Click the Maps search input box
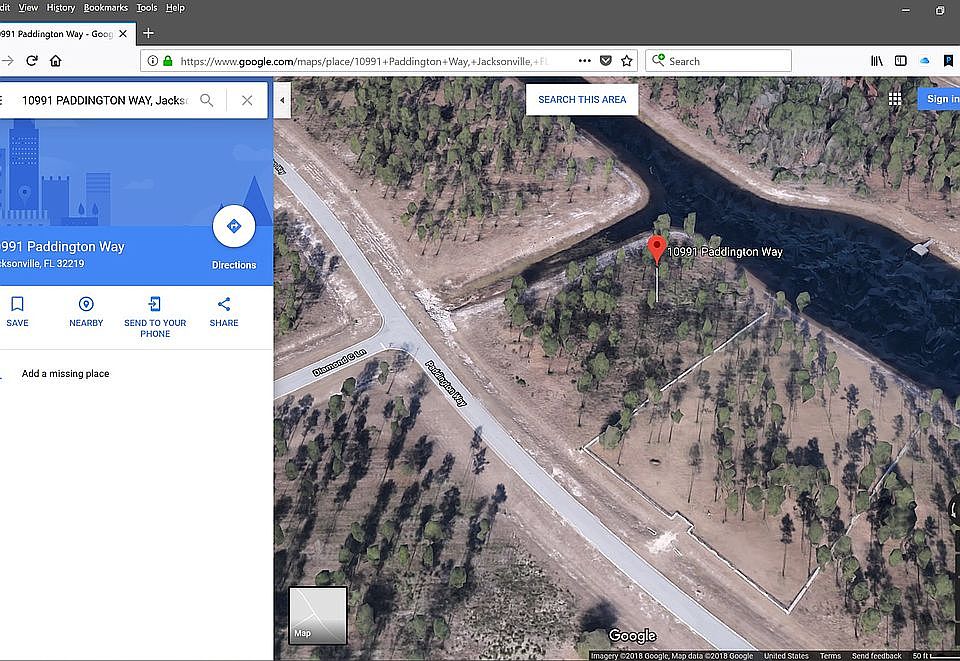This screenshot has width=960, height=661. pos(104,100)
